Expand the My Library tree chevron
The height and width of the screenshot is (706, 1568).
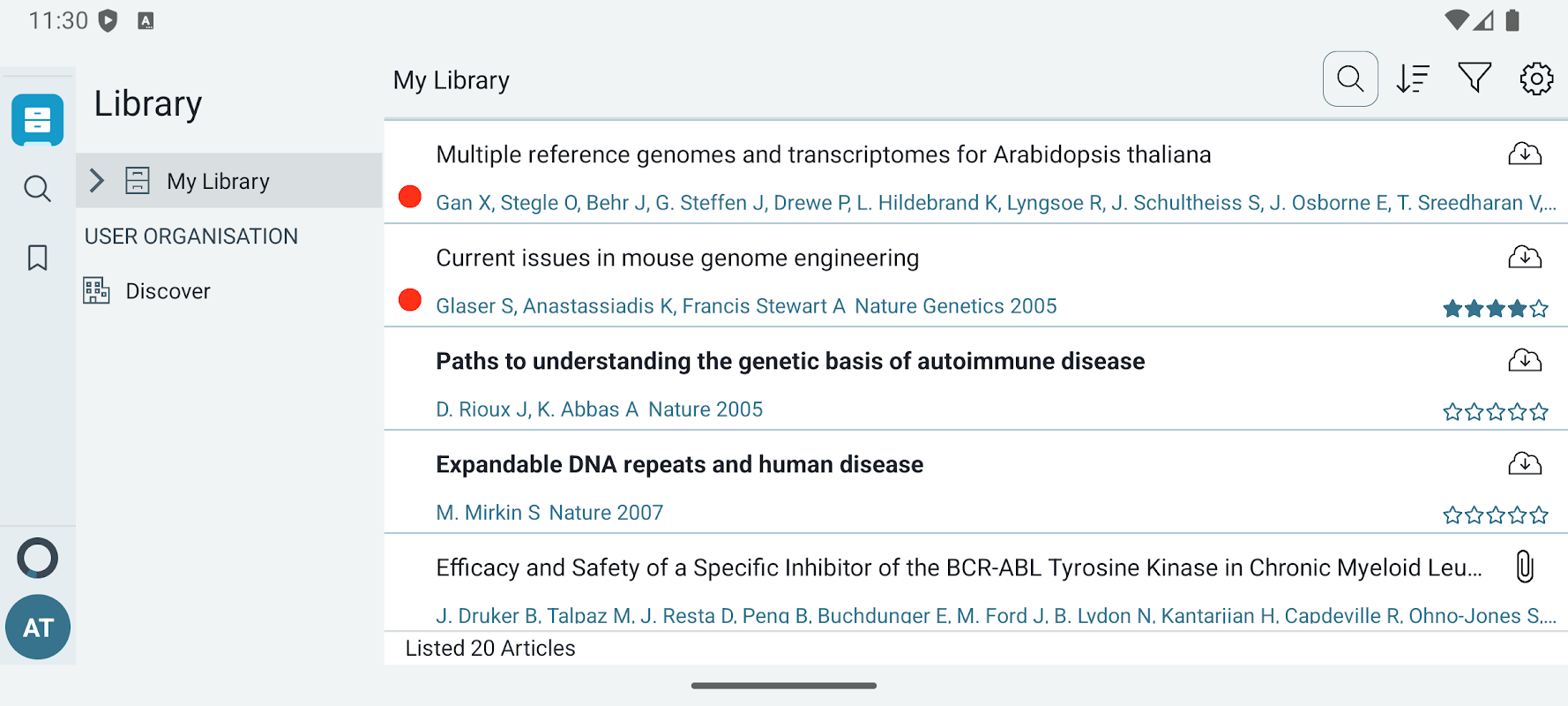[x=97, y=181]
